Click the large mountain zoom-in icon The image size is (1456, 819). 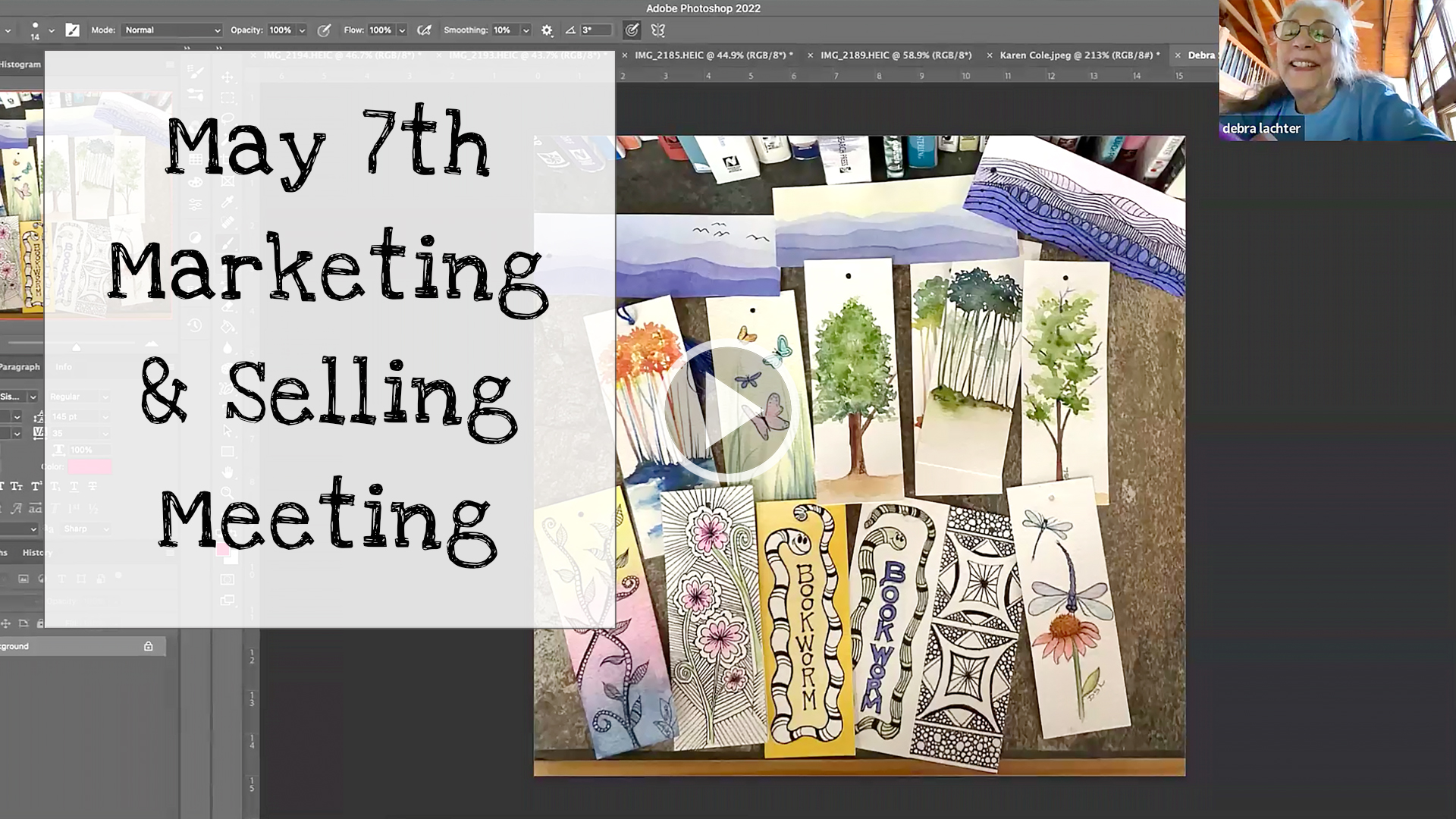[x=152, y=346]
